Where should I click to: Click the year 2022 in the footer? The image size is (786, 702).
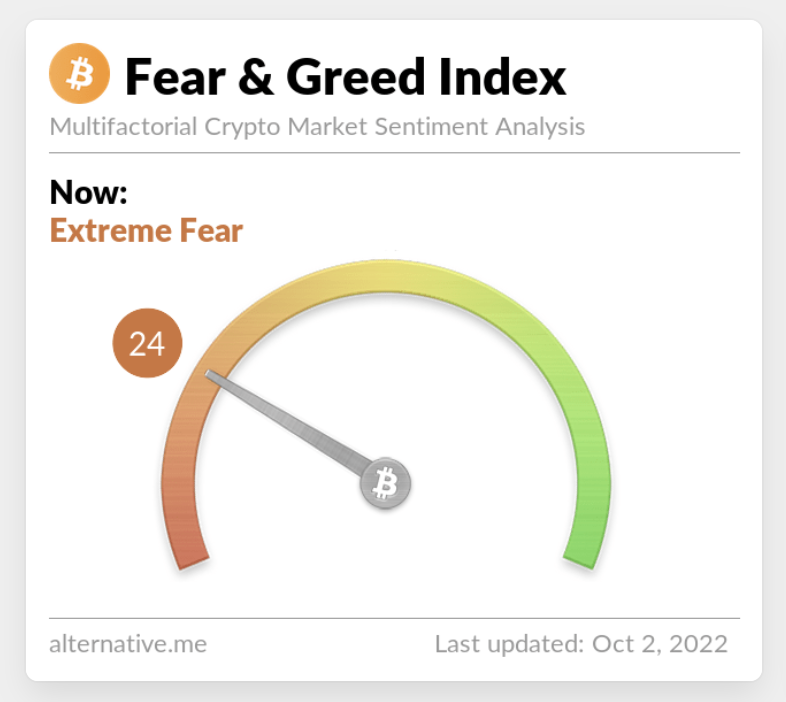[698, 644]
